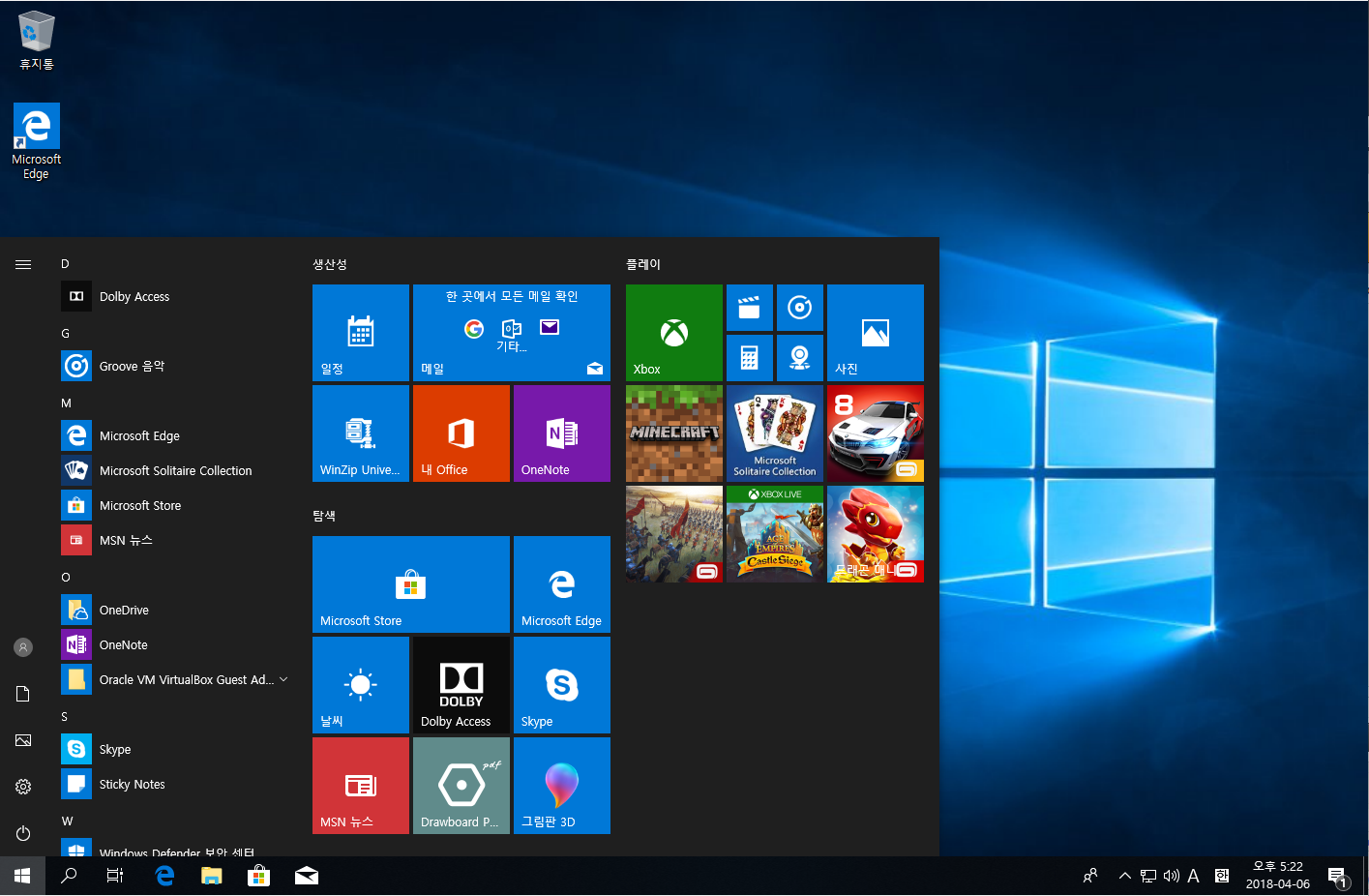Open the Weather (날씨) tile
Screen dimensions: 1369x896
[361, 685]
